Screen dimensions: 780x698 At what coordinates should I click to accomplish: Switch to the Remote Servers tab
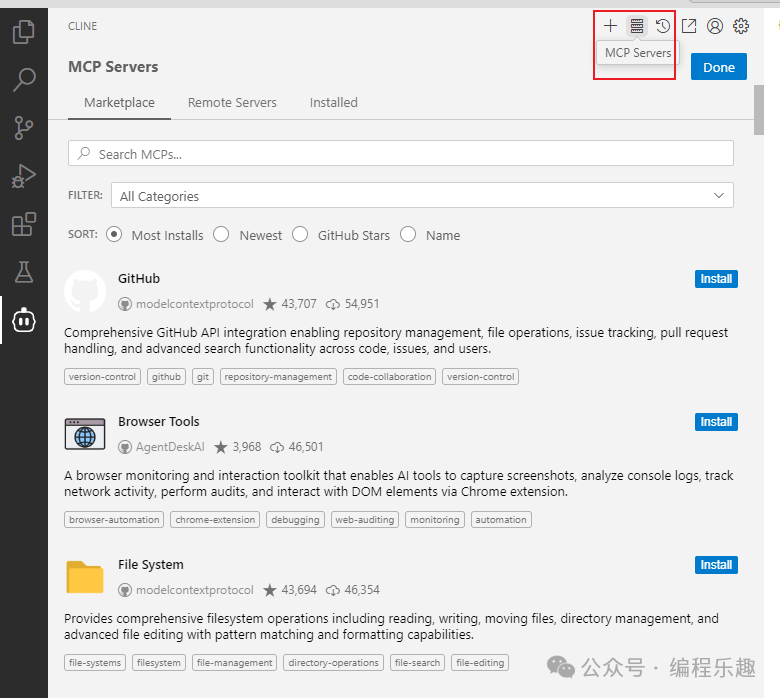(x=232, y=102)
